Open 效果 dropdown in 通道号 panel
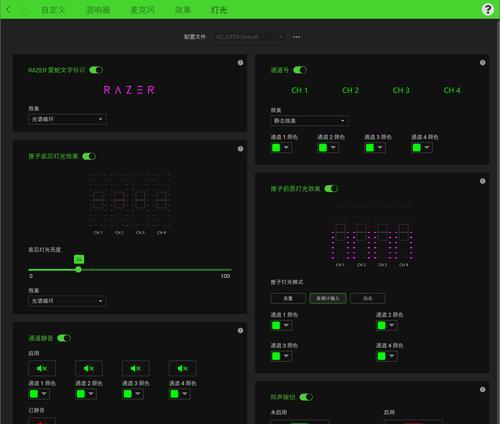Image resolution: width=500 pixels, height=424 pixels. (x=309, y=121)
